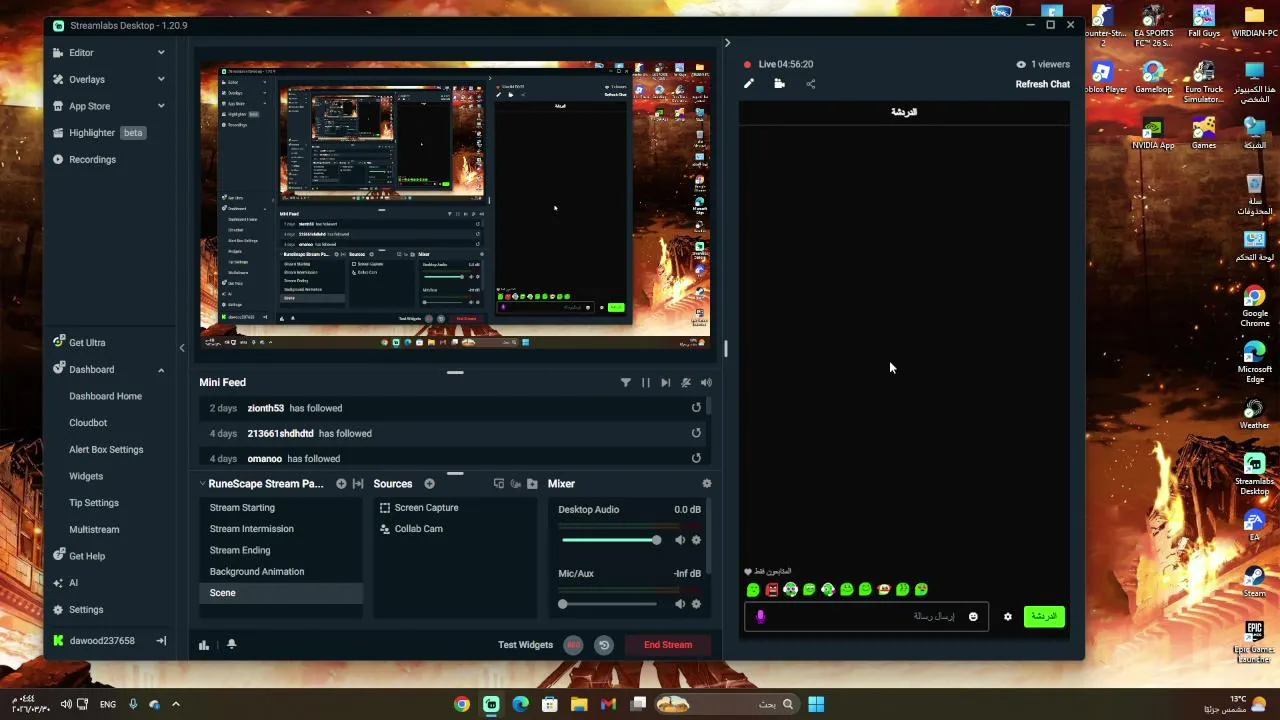Open Cloudbot submenu item

click(x=88, y=422)
